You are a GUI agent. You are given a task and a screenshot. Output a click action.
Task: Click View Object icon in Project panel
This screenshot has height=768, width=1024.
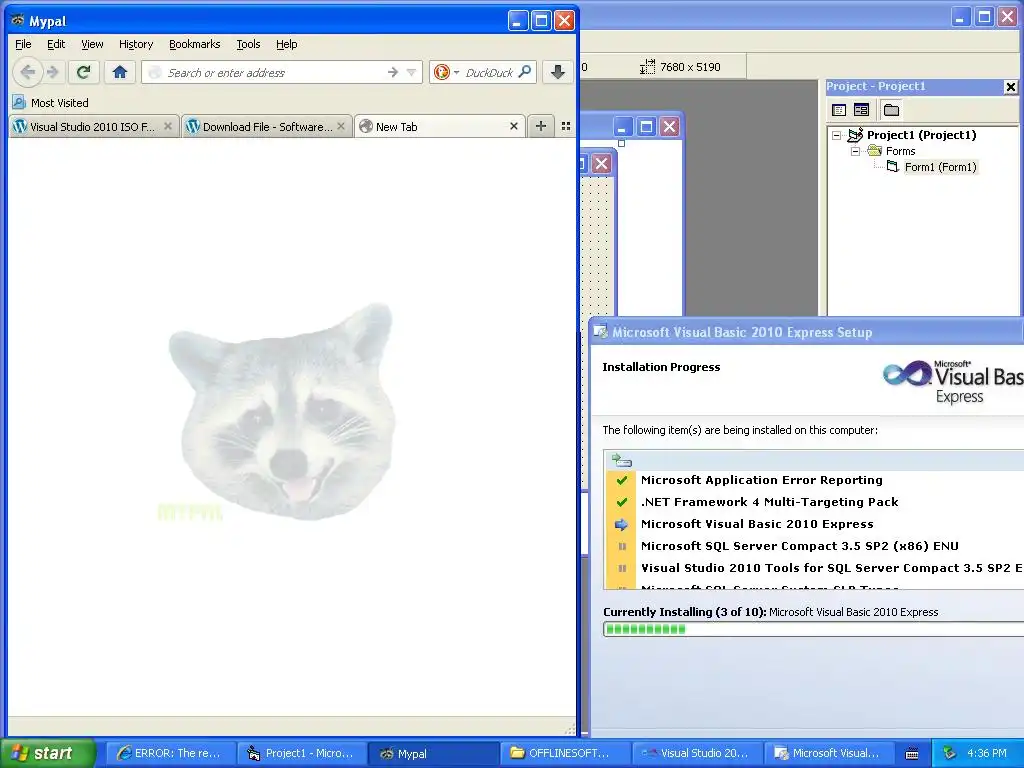861,110
